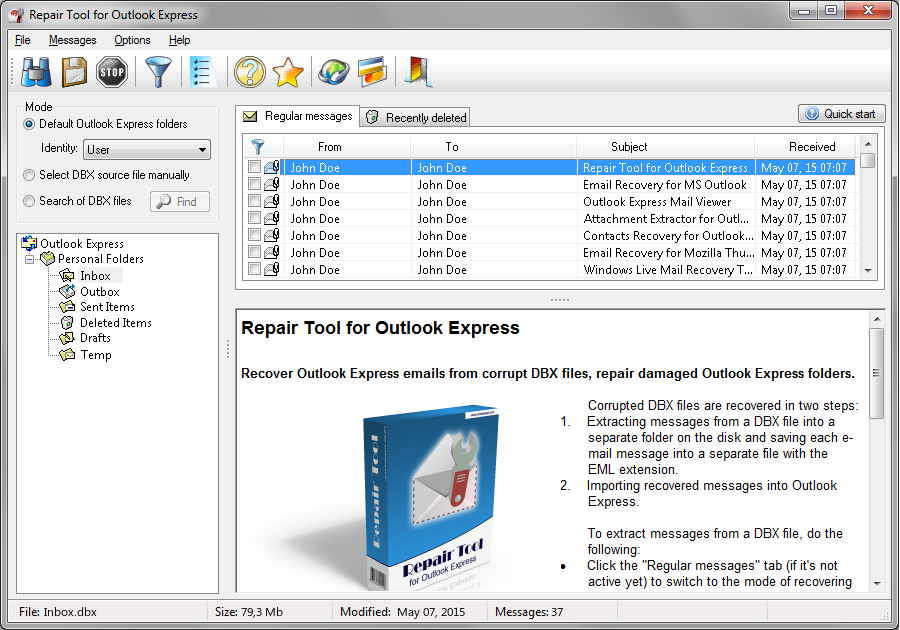Switch to the Recently deleted tab
900x630 pixels.
416,118
